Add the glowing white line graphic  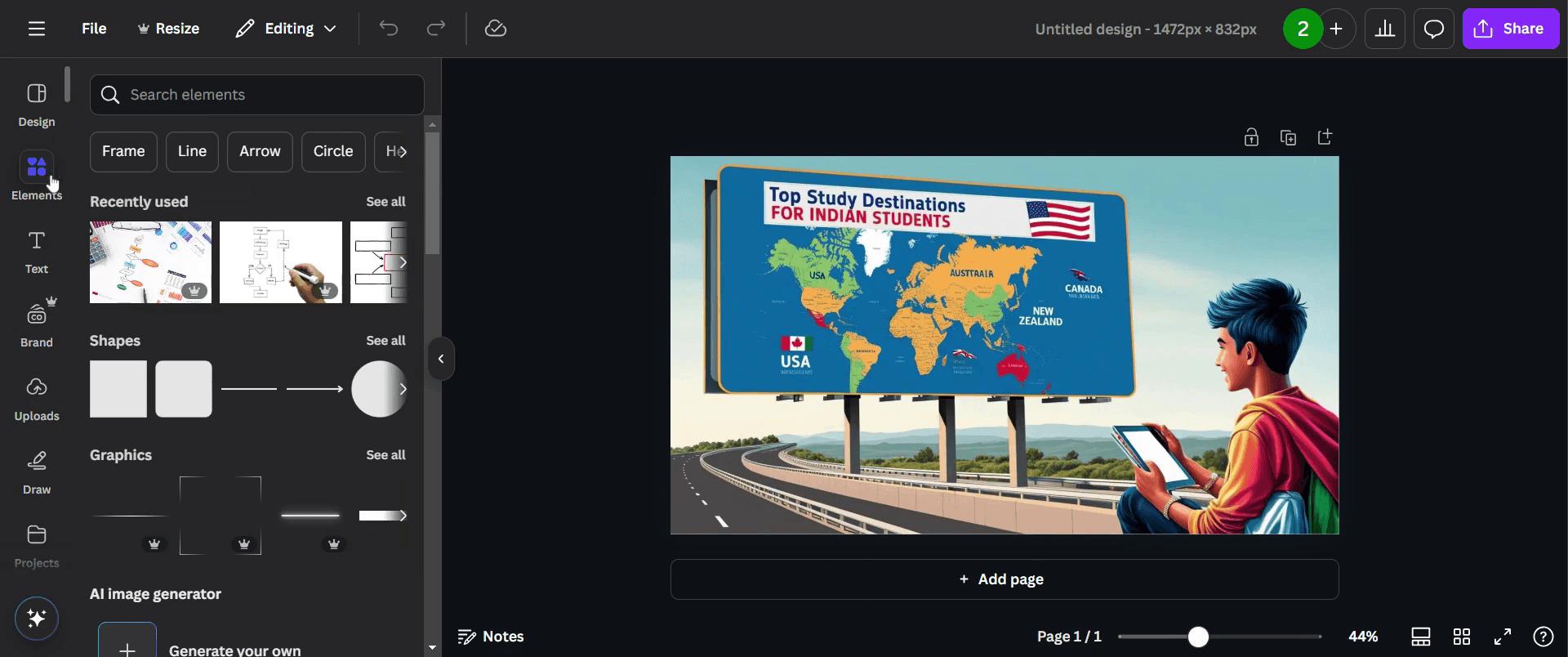(x=310, y=516)
